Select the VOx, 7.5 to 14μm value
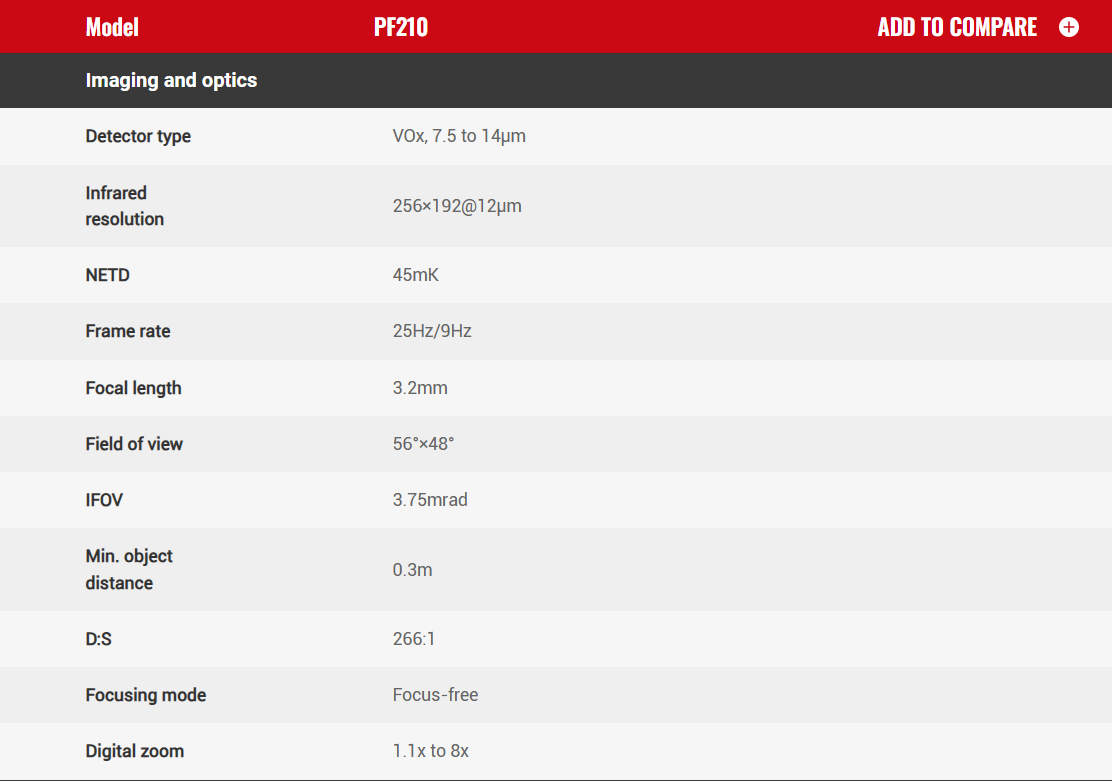Screen dimensions: 1112x781 click(x=459, y=136)
